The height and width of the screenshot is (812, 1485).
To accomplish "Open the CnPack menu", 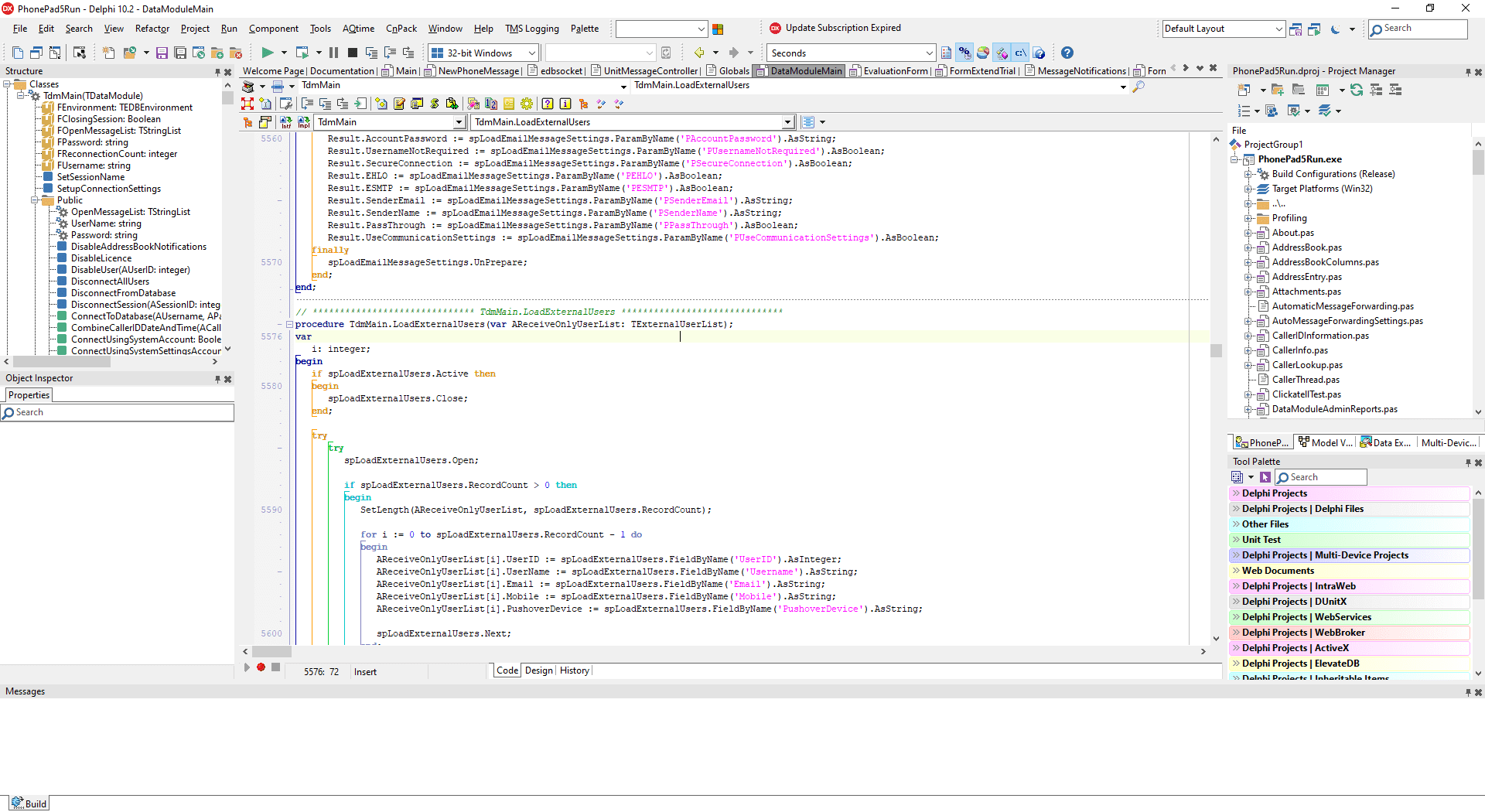I will point(401,29).
